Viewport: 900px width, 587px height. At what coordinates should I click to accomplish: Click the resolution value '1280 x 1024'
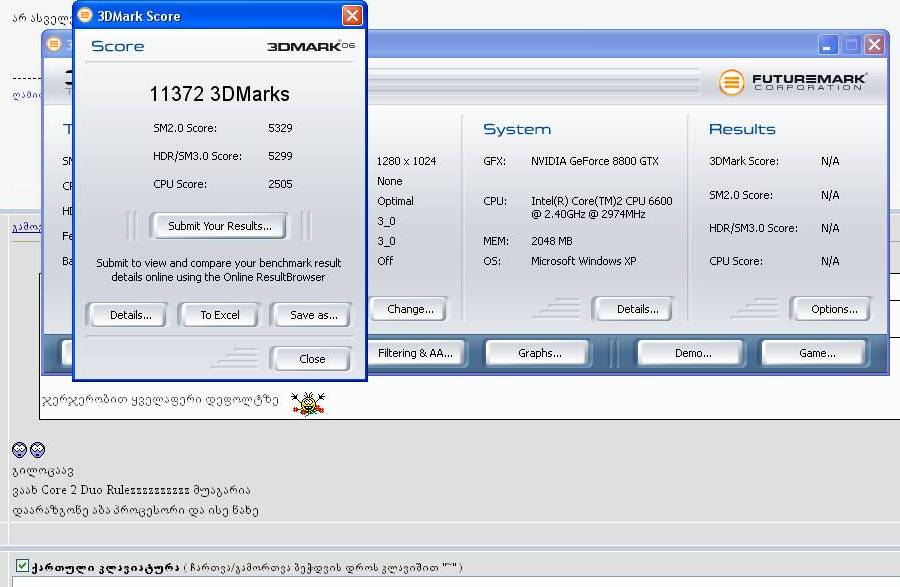(x=406, y=161)
